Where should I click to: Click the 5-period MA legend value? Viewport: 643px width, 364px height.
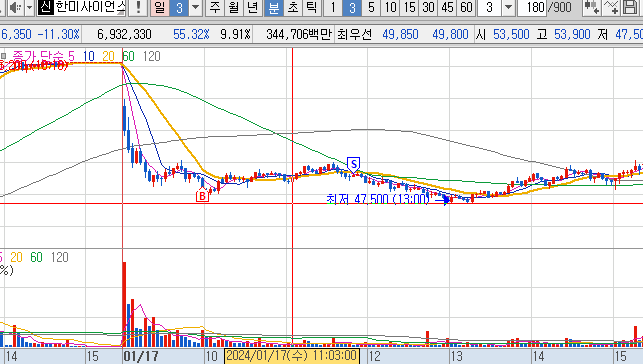[x=71, y=56]
